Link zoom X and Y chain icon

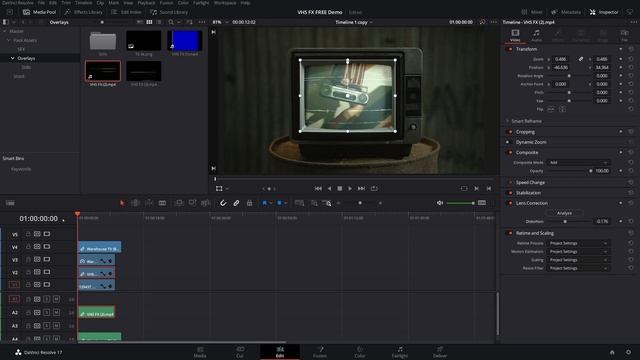(x=581, y=59)
